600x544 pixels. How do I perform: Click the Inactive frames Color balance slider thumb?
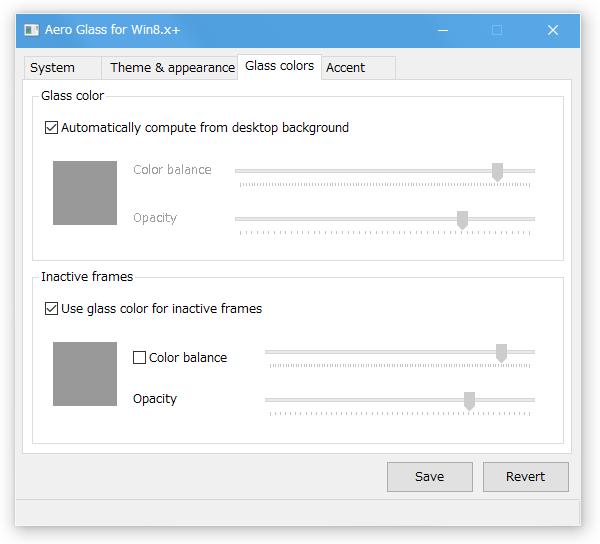click(x=501, y=353)
